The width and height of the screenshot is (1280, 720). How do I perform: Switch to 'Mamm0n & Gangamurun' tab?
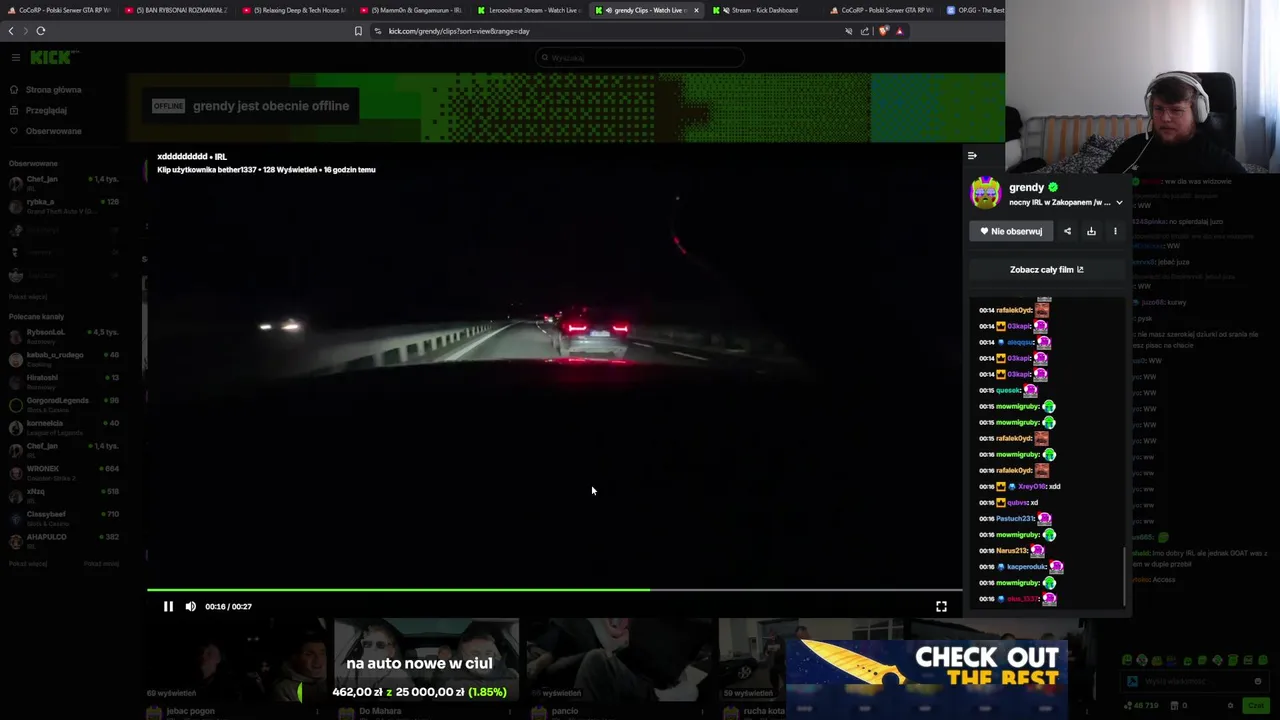tap(412, 10)
